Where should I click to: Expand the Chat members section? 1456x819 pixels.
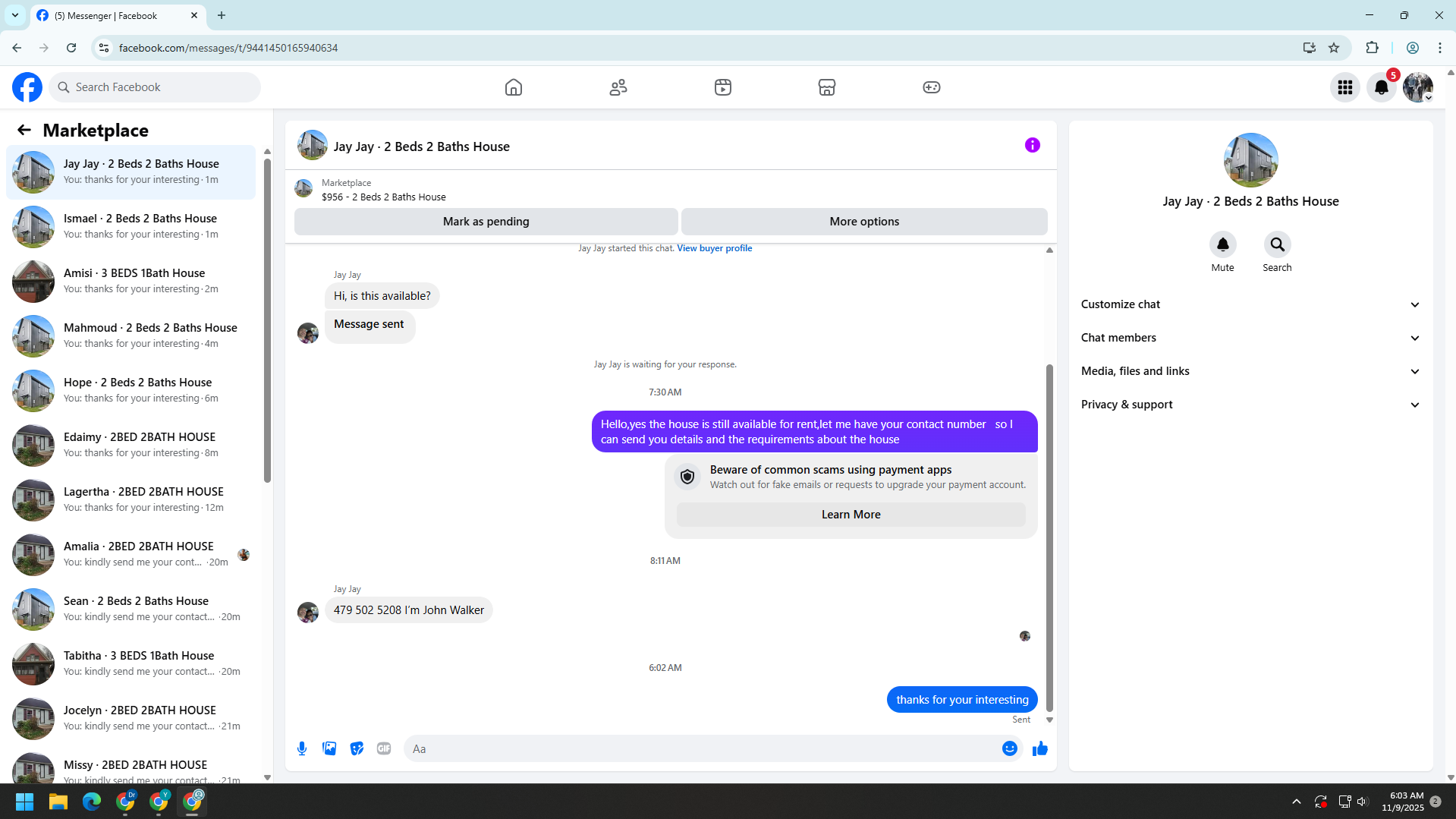(x=1250, y=338)
